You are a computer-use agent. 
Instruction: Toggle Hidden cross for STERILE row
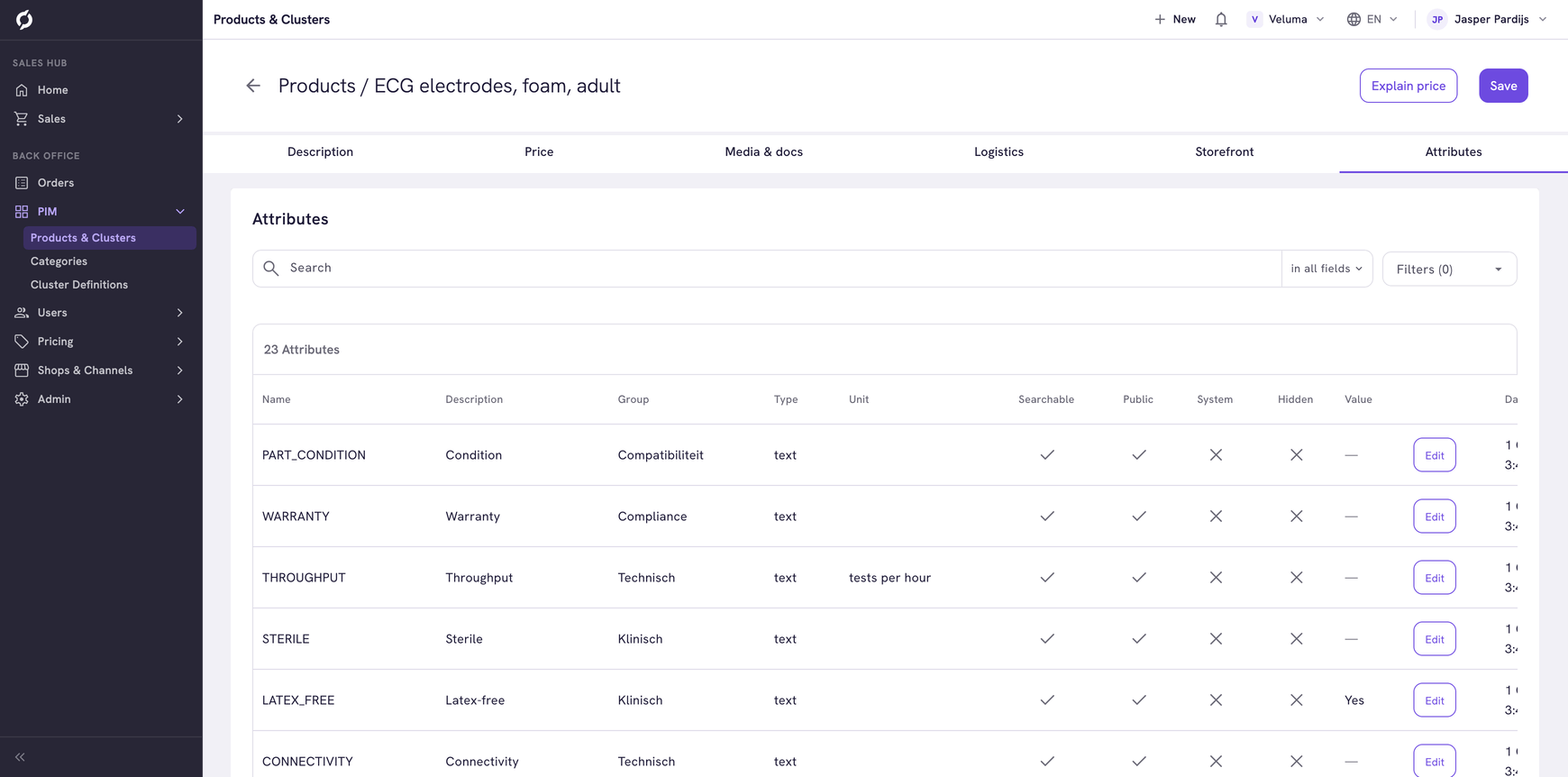tap(1296, 639)
